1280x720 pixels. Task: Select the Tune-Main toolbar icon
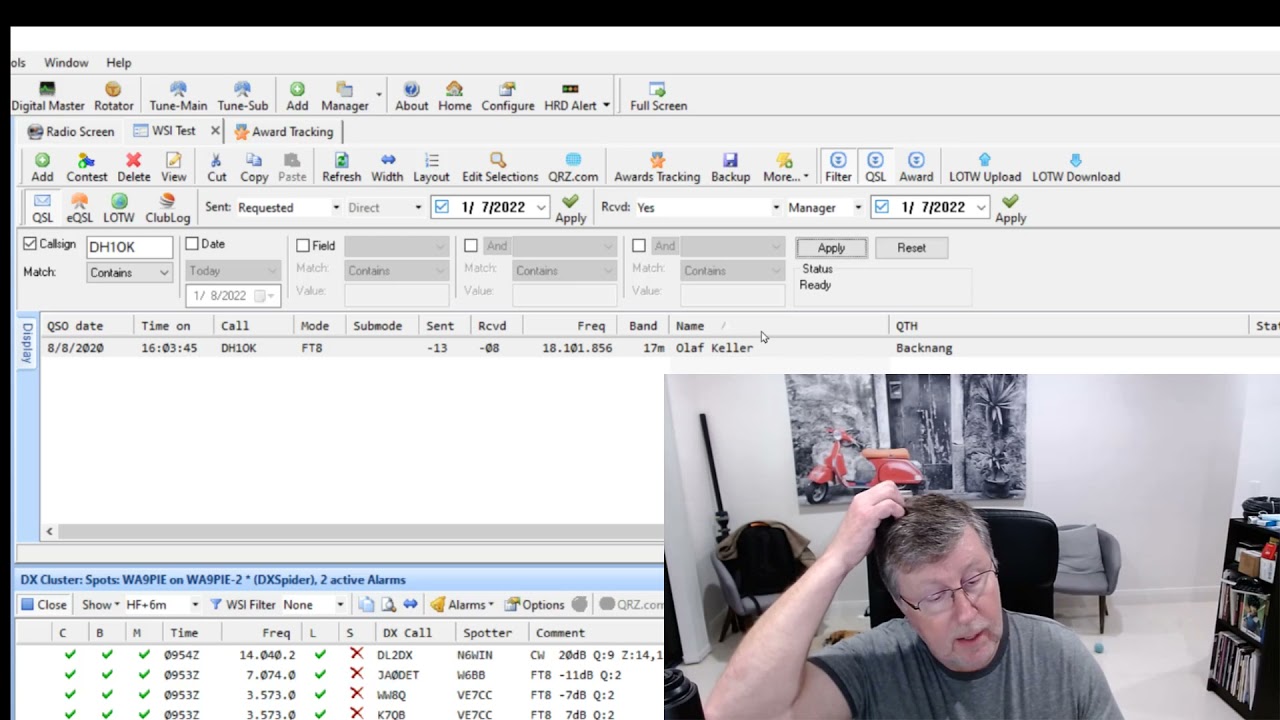(178, 96)
